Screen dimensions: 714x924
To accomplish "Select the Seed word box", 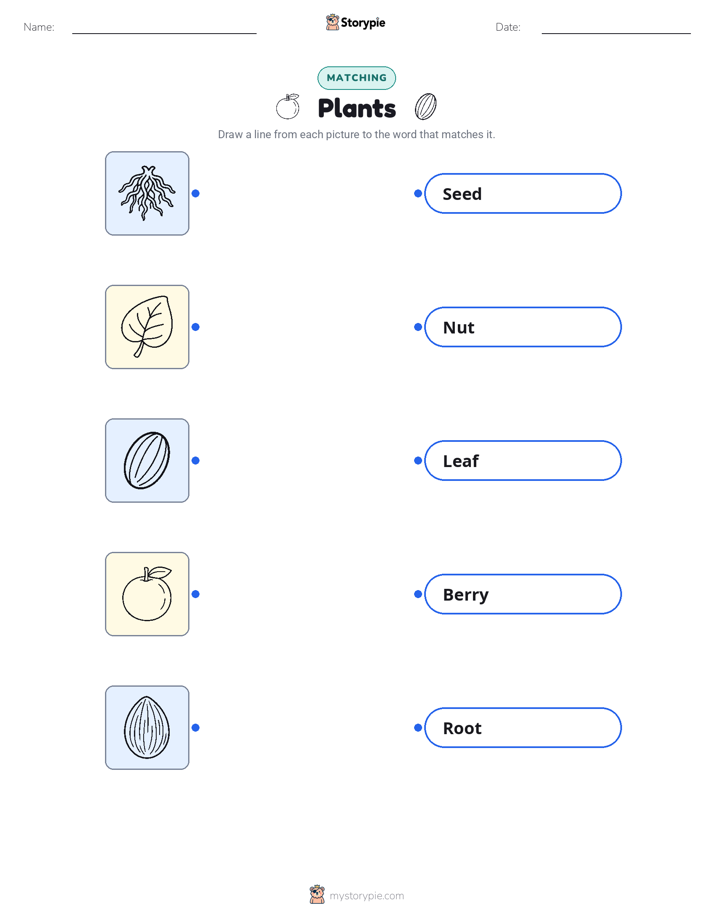I will click(523, 193).
